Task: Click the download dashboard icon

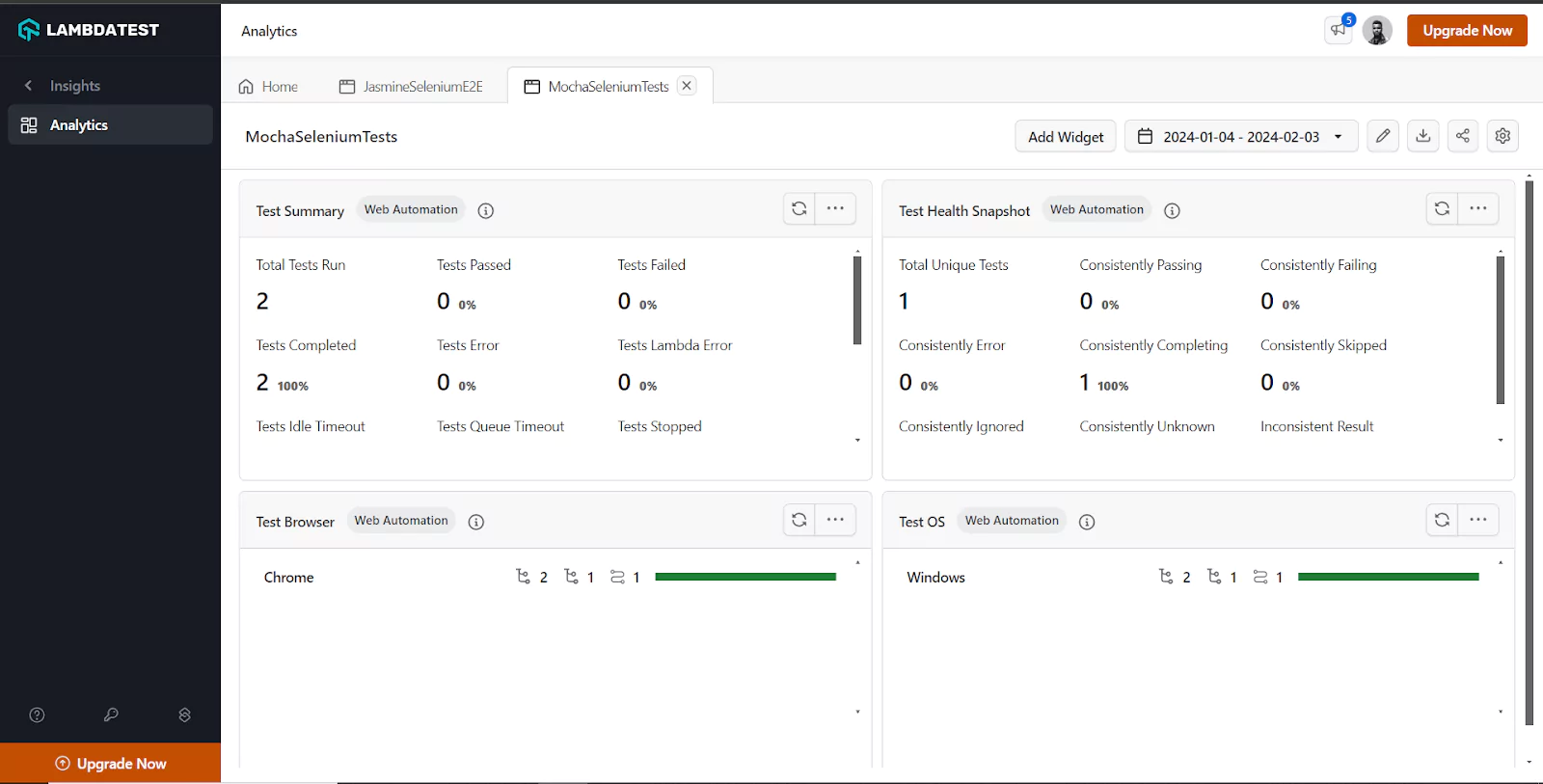Action: click(x=1423, y=136)
